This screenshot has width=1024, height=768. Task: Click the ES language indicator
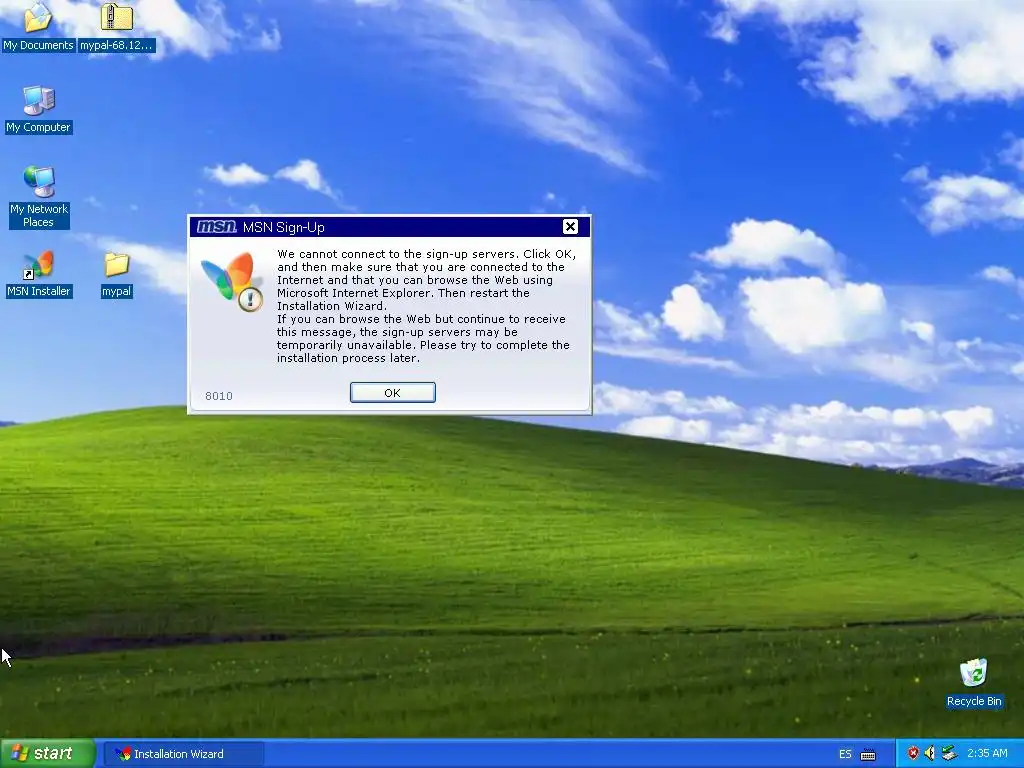click(845, 754)
